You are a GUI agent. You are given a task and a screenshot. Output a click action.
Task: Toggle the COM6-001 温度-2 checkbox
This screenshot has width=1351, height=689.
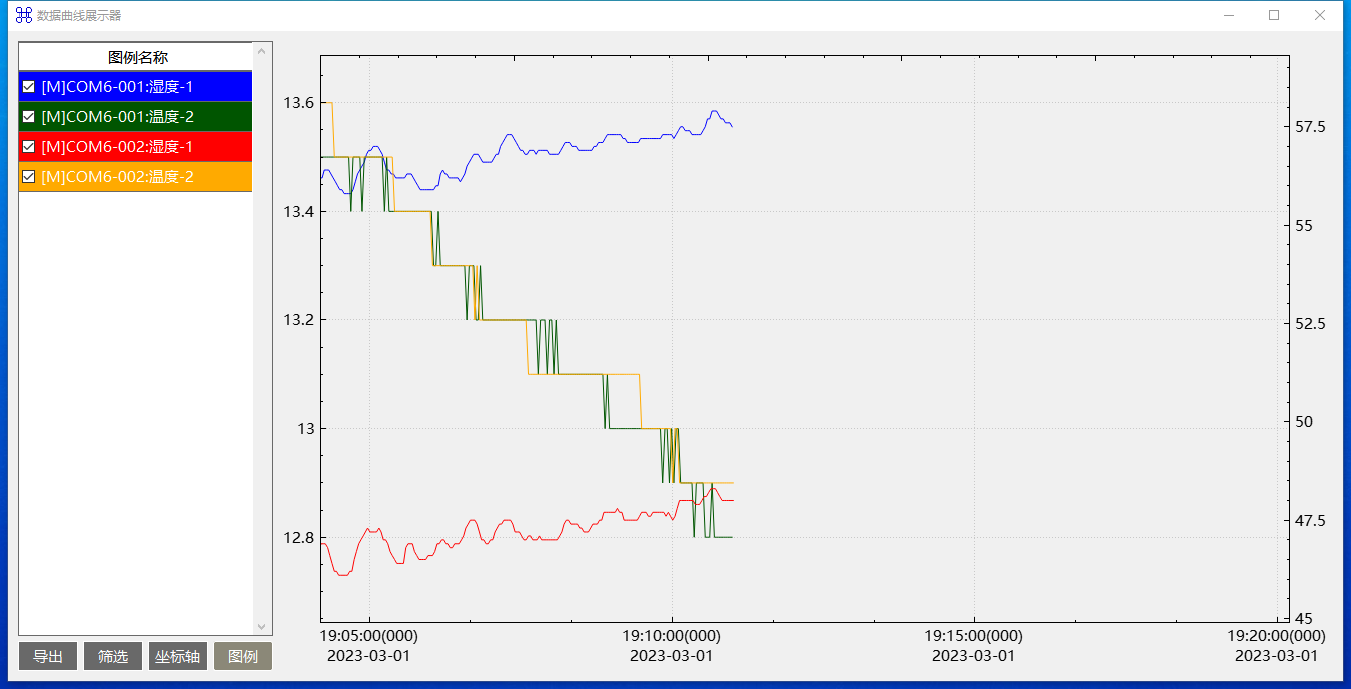(x=29, y=117)
